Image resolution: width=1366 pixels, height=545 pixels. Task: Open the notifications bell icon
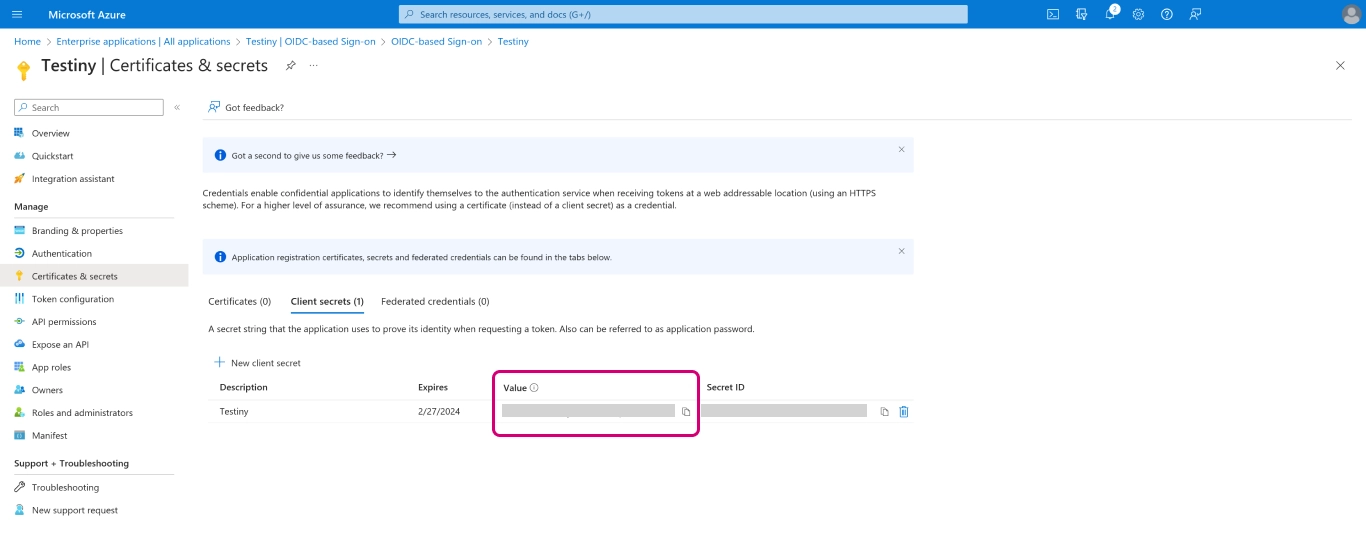[x=1110, y=14]
